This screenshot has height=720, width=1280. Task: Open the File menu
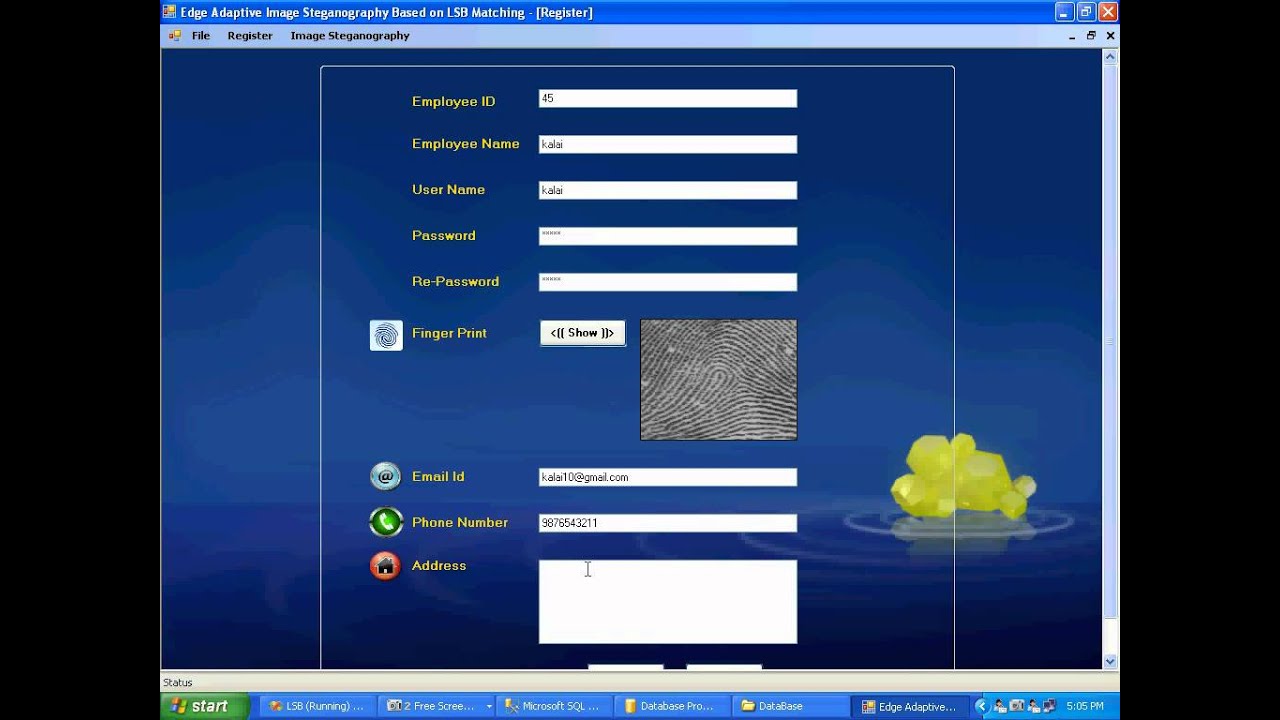pyautogui.click(x=201, y=35)
